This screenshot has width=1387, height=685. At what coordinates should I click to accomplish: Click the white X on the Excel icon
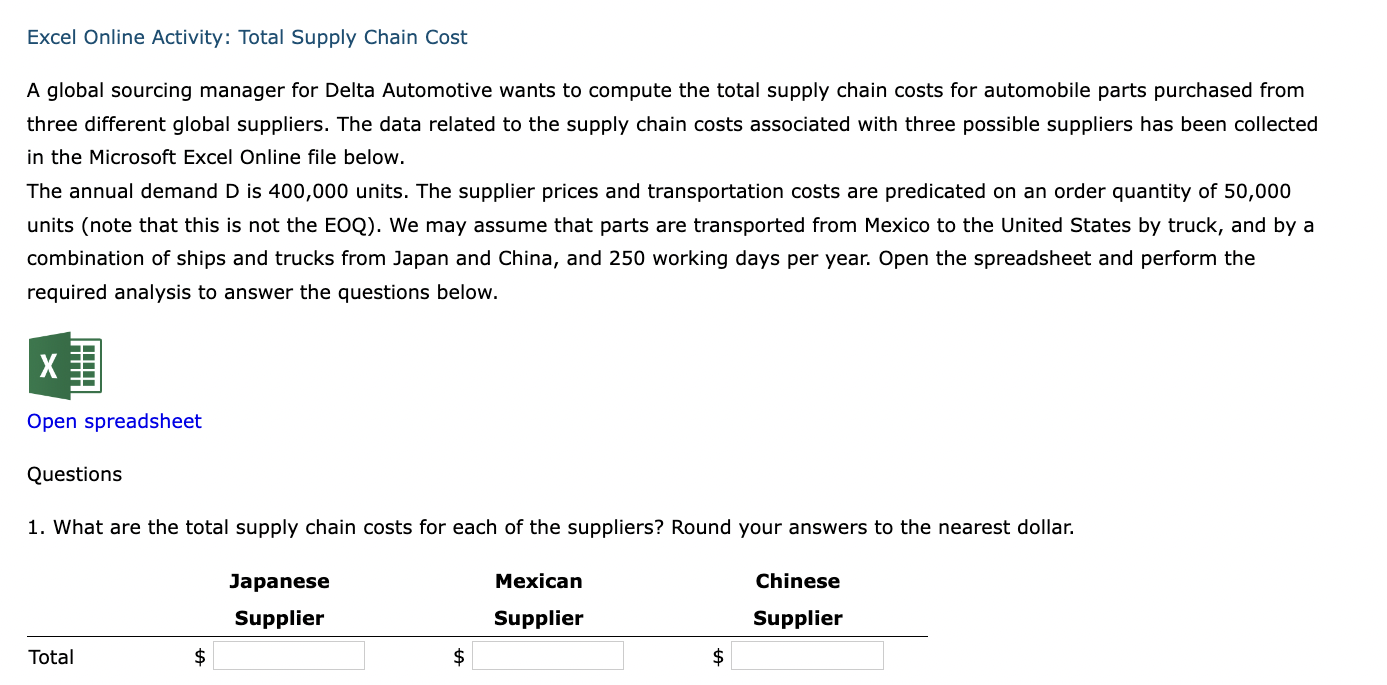(46, 366)
